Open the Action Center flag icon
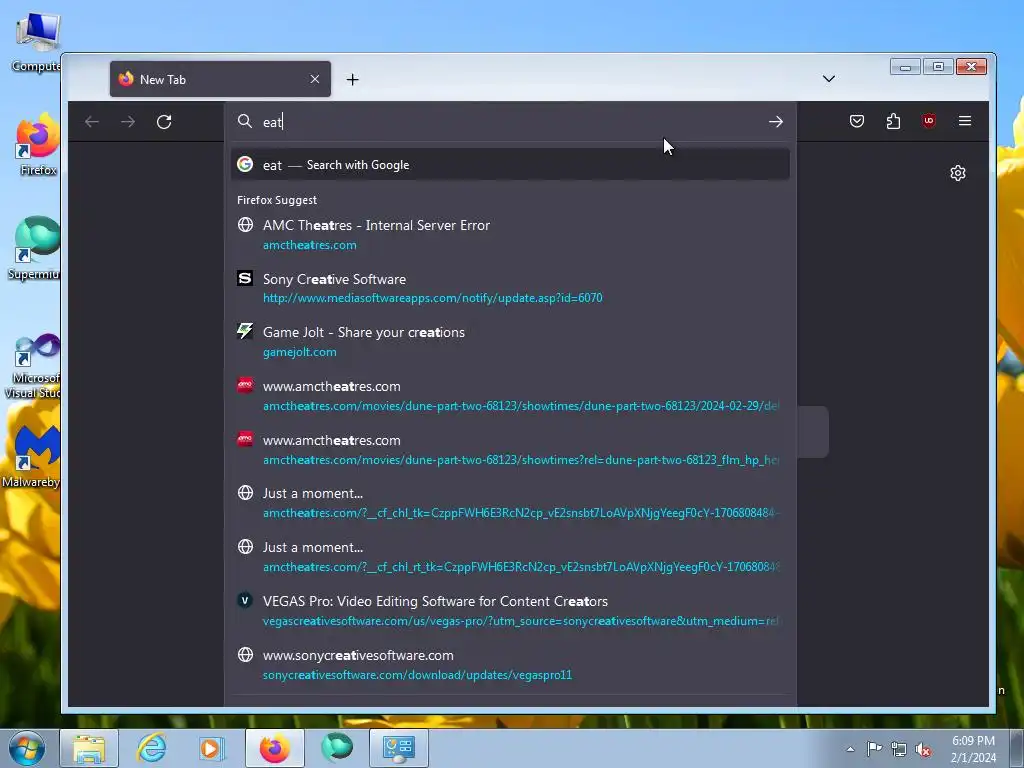This screenshot has width=1024, height=768. [x=874, y=749]
